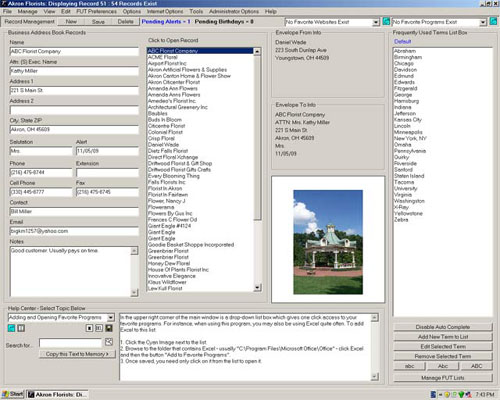Click the Help Center Search for field
This screenshot has width=500, height=400.
pyautogui.click(x=70, y=343)
